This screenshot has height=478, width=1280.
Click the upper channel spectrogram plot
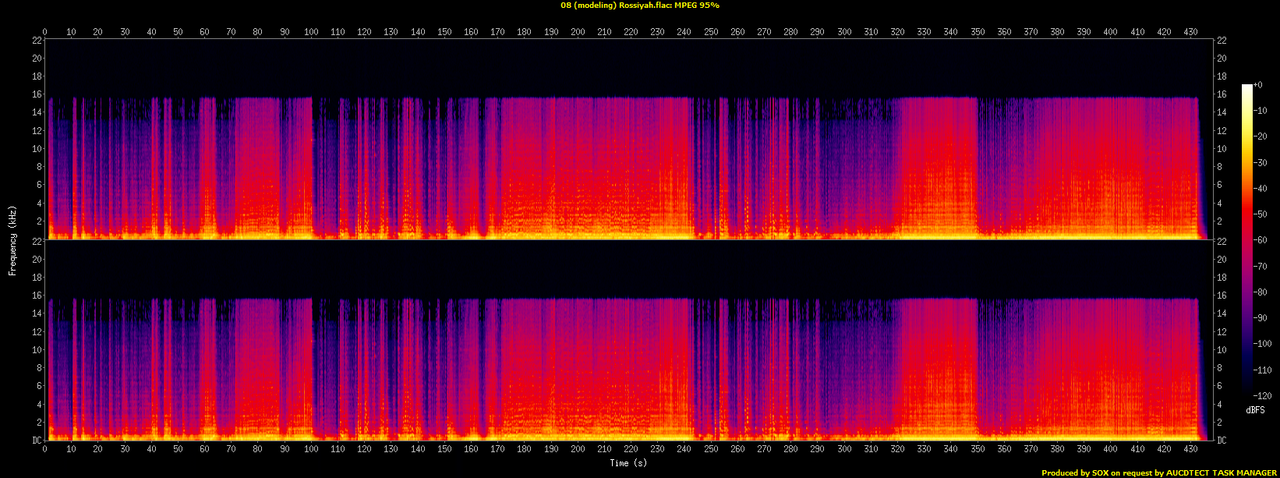click(628, 139)
